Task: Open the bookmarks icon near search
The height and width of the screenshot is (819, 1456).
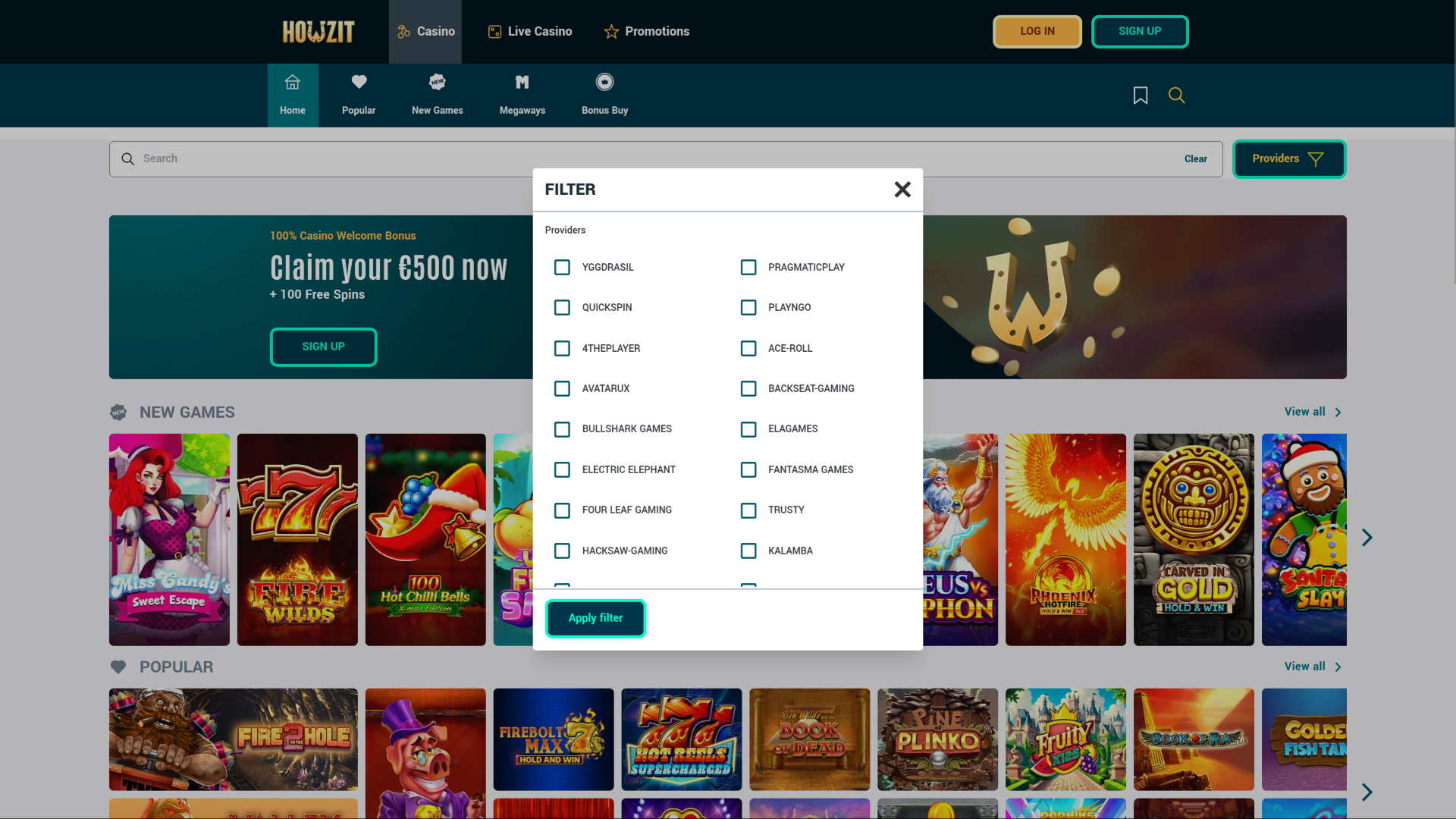Action: [x=1141, y=95]
